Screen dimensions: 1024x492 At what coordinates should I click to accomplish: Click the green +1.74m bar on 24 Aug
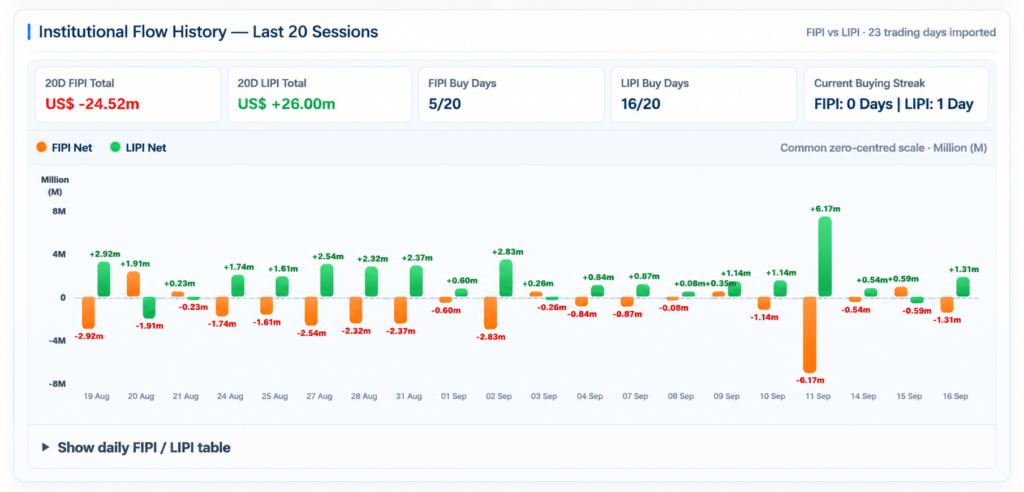pos(238,286)
